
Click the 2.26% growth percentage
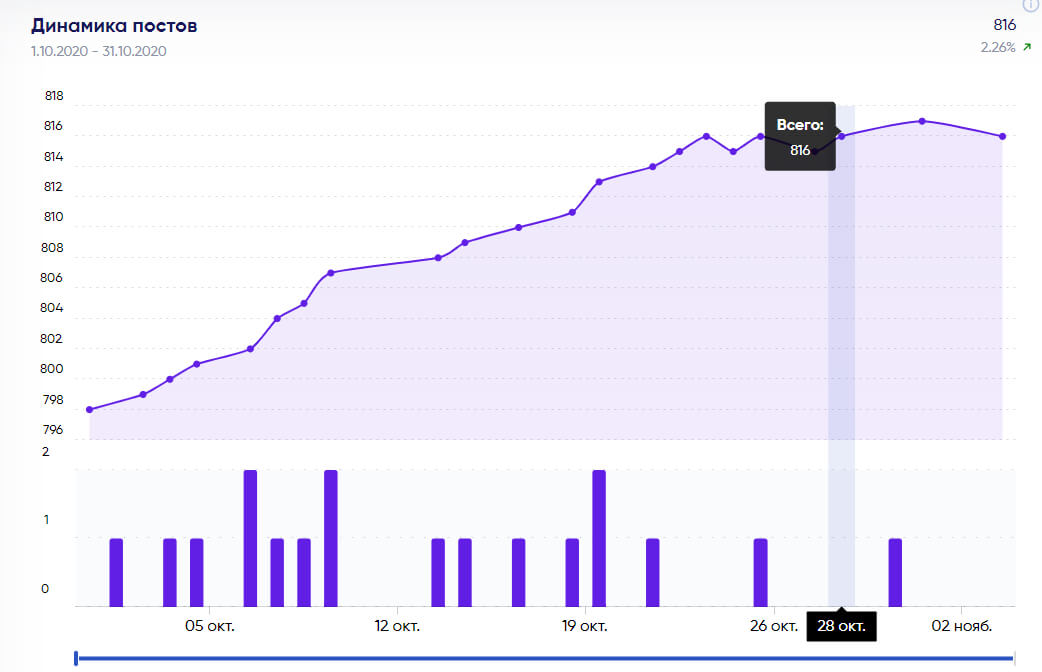(998, 47)
